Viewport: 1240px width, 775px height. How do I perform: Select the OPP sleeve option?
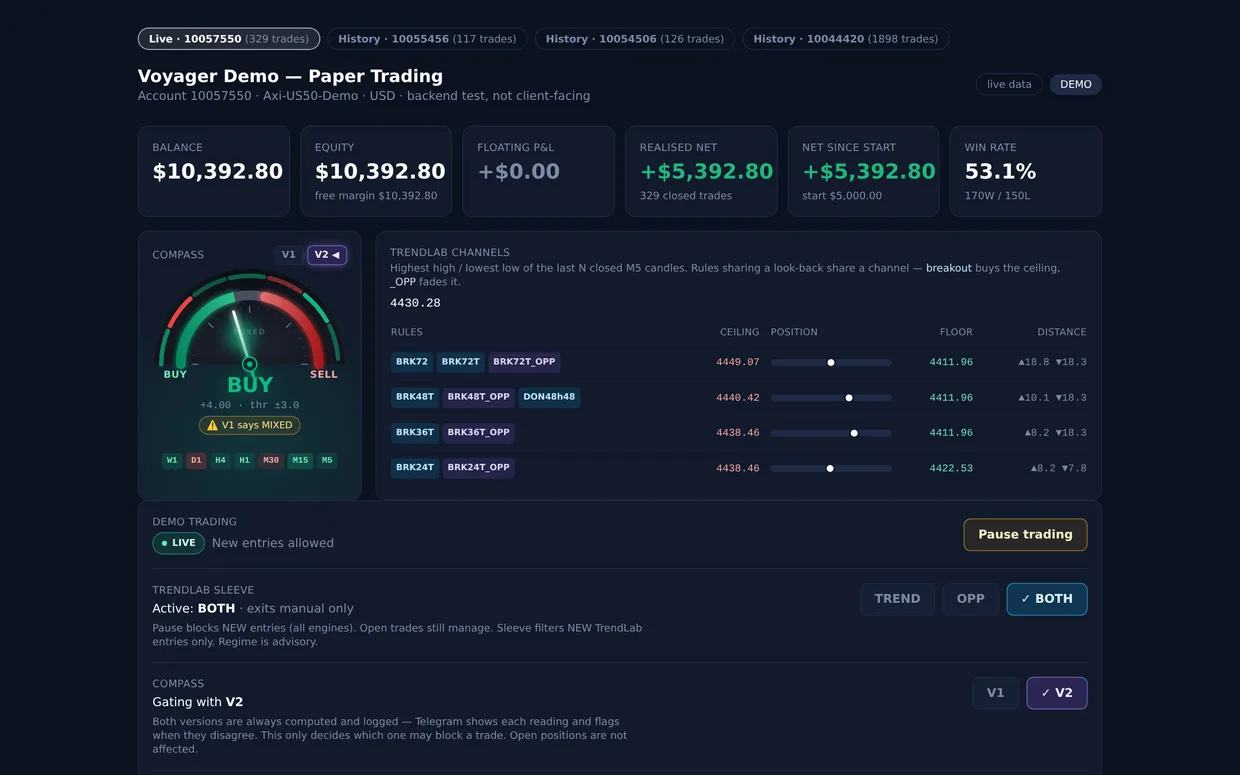[x=970, y=599]
